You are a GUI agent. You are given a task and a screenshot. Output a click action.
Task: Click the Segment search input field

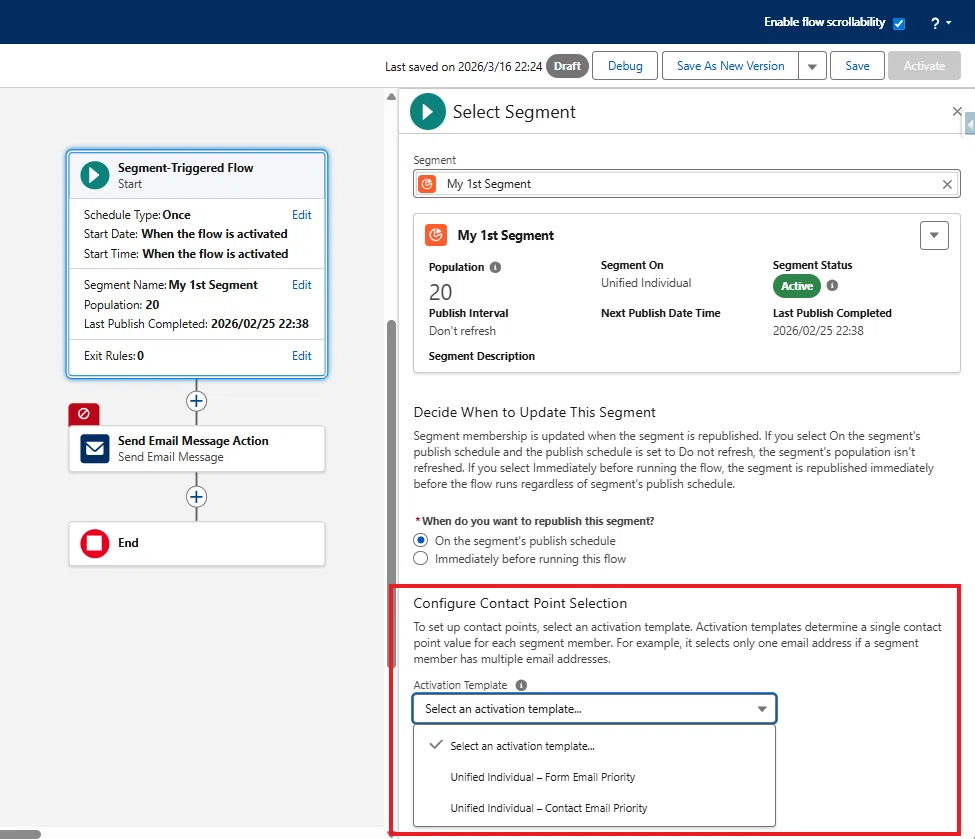click(686, 184)
